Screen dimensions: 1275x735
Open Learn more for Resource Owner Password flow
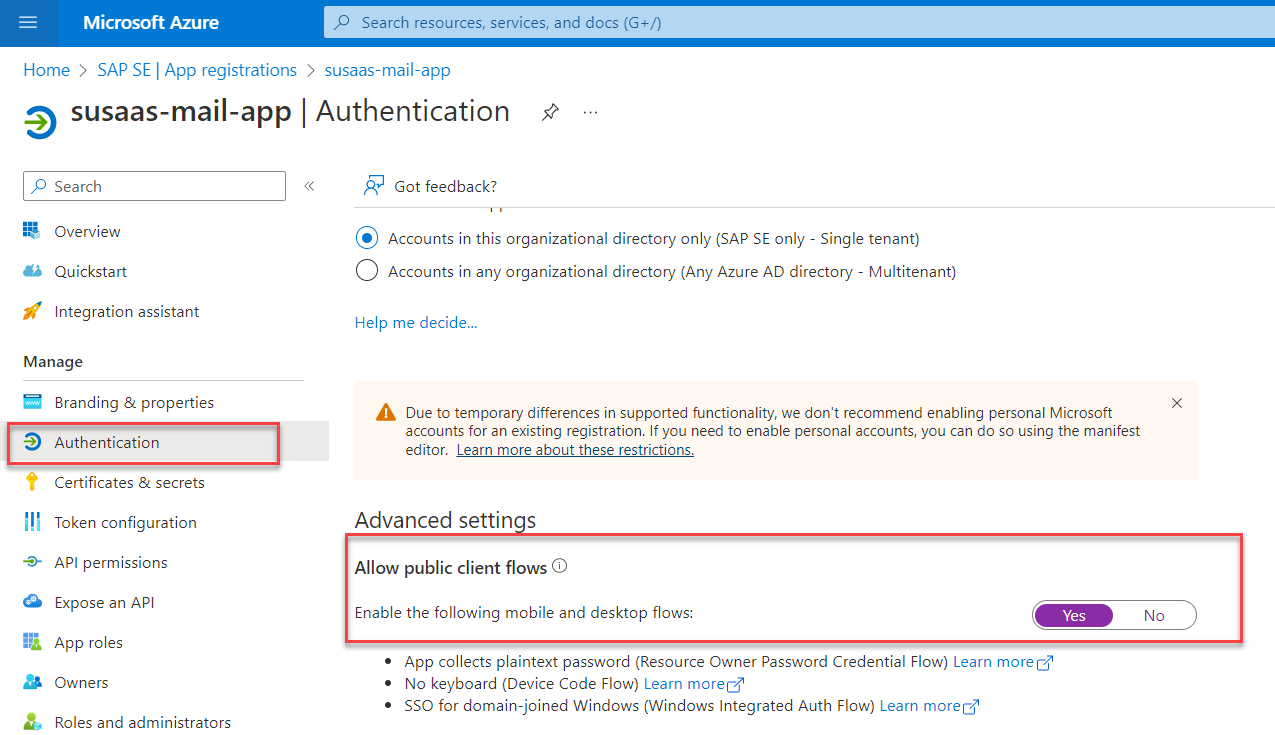[1003, 661]
